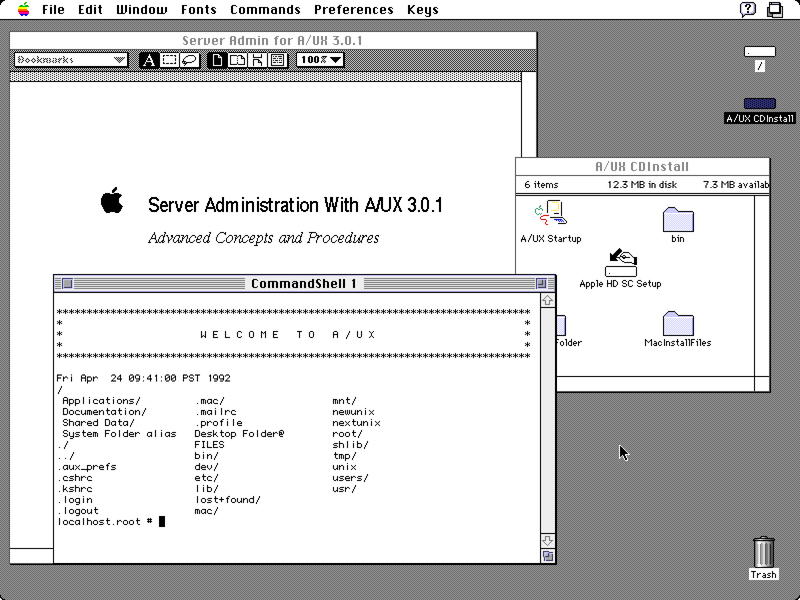The image size is (800, 600).
Task: Click "dev/" in the shell listing
Action: pos(206,467)
